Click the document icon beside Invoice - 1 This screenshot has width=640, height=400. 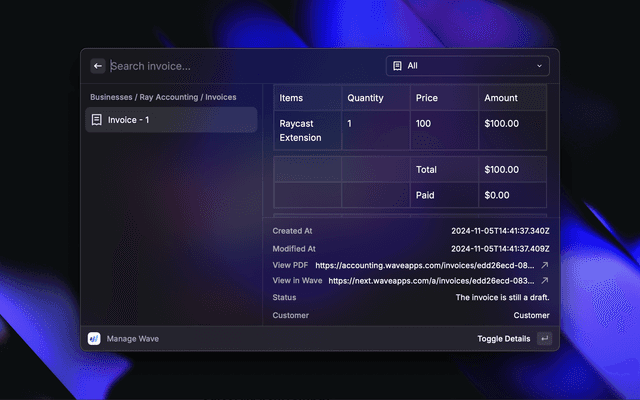pyautogui.click(x=96, y=120)
